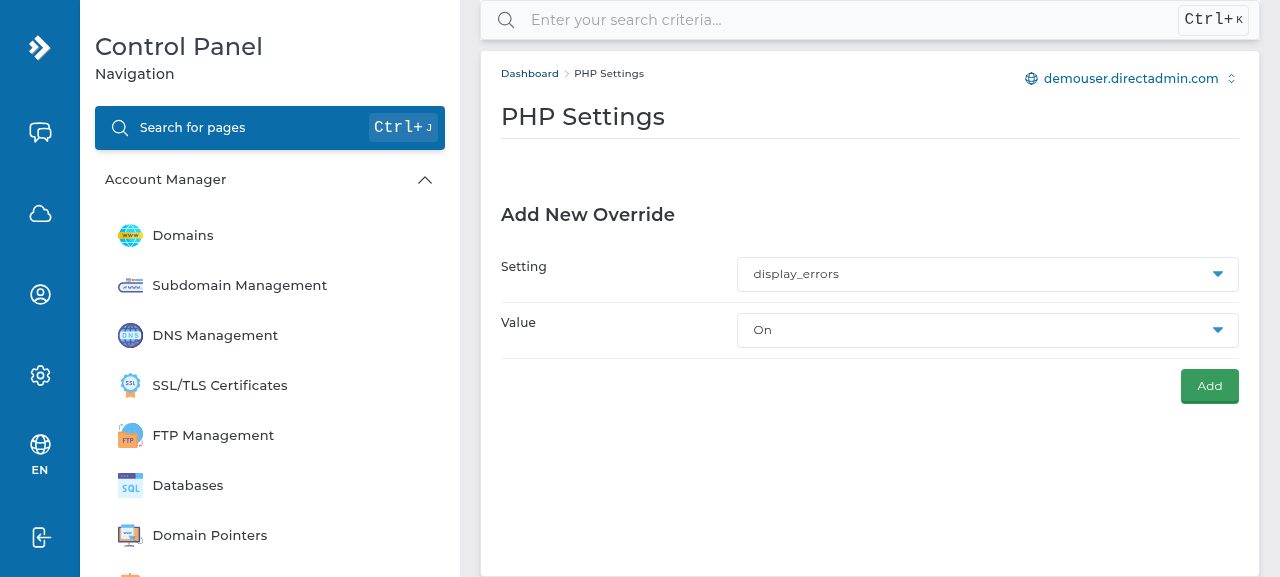1280x577 pixels.
Task: Open SSL/TLS Certificates page
Action: coord(220,385)
